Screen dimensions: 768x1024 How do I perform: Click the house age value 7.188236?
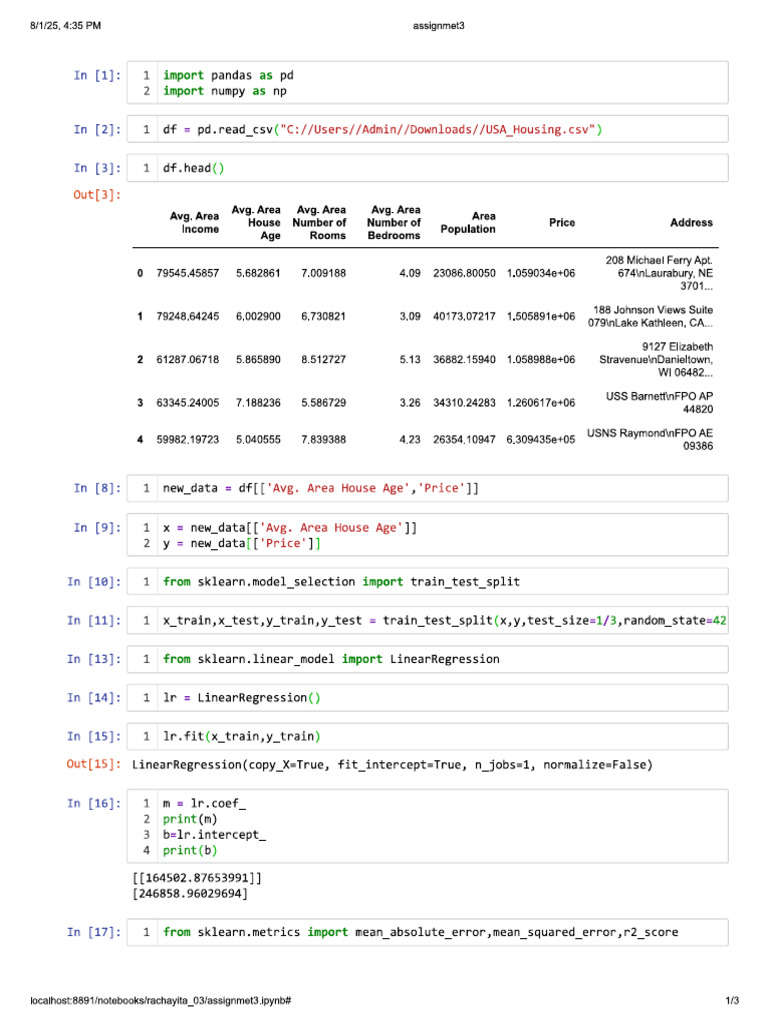pos(259,402)
